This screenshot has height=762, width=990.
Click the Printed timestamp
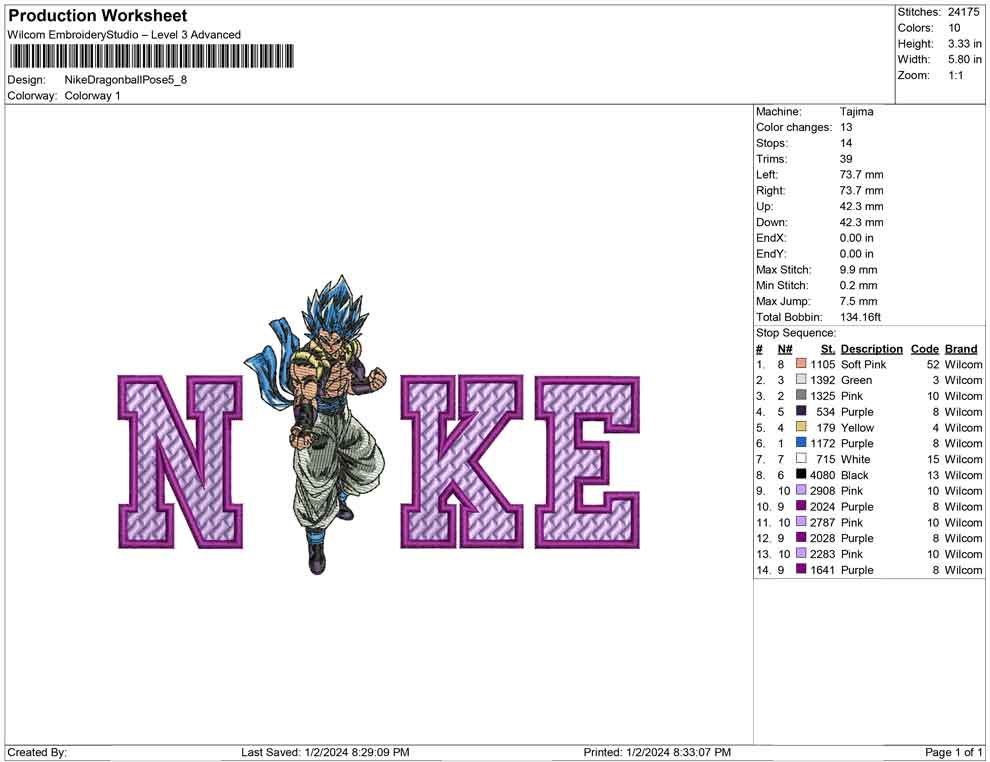point(657,752)
